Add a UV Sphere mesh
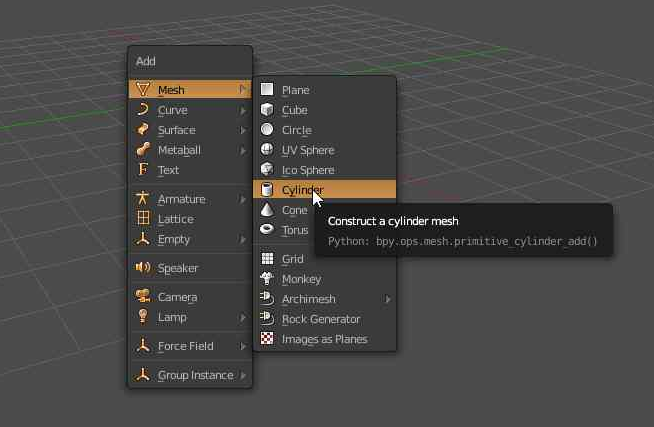Image resolution: width=654 pixels, height=427 pixels. [324, 150]
